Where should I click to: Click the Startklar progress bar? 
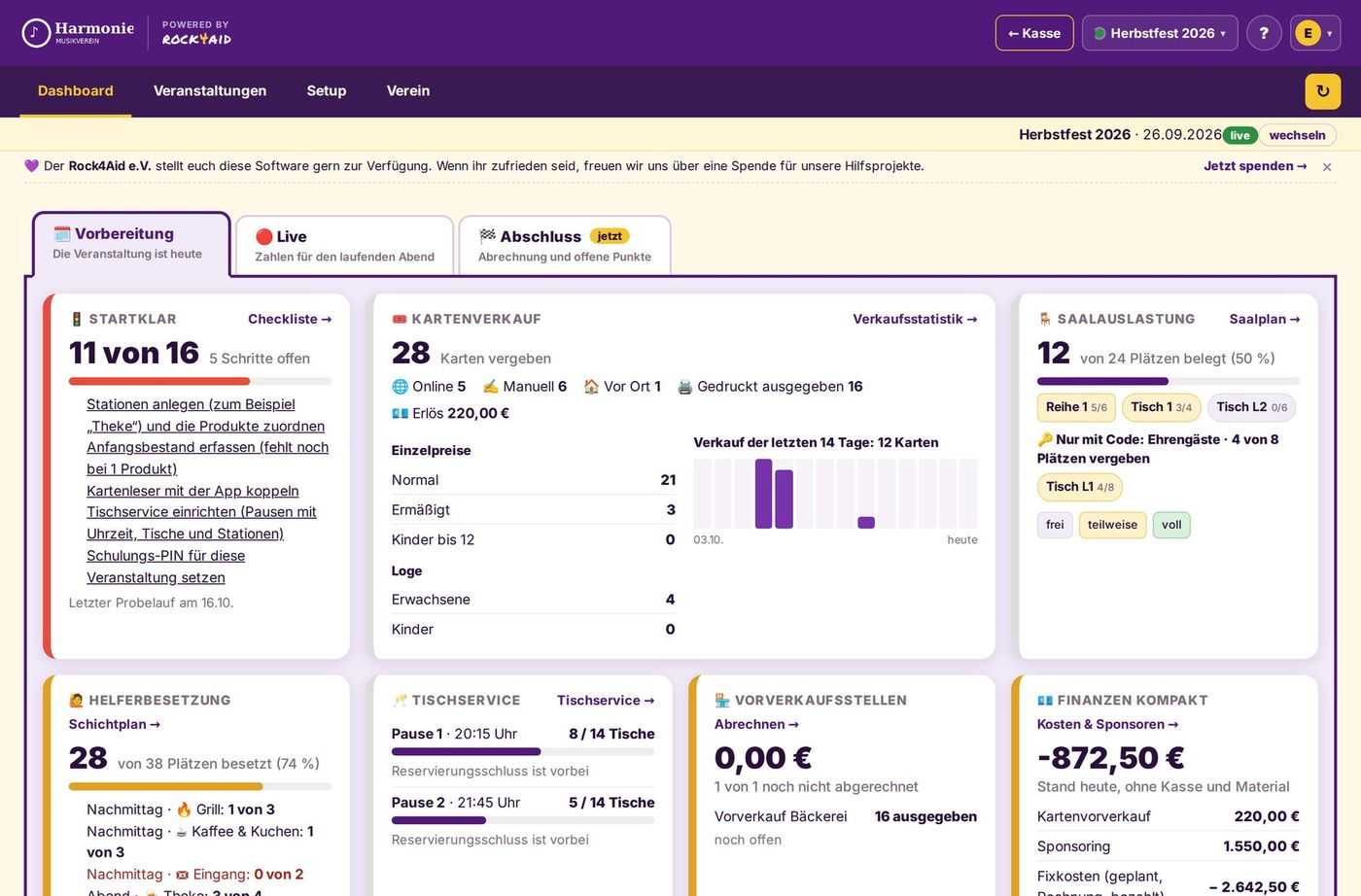200,382
